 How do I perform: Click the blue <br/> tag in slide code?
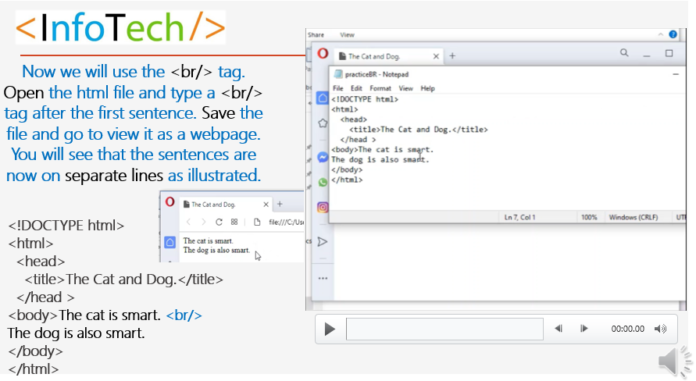click(x=184, y=315)
